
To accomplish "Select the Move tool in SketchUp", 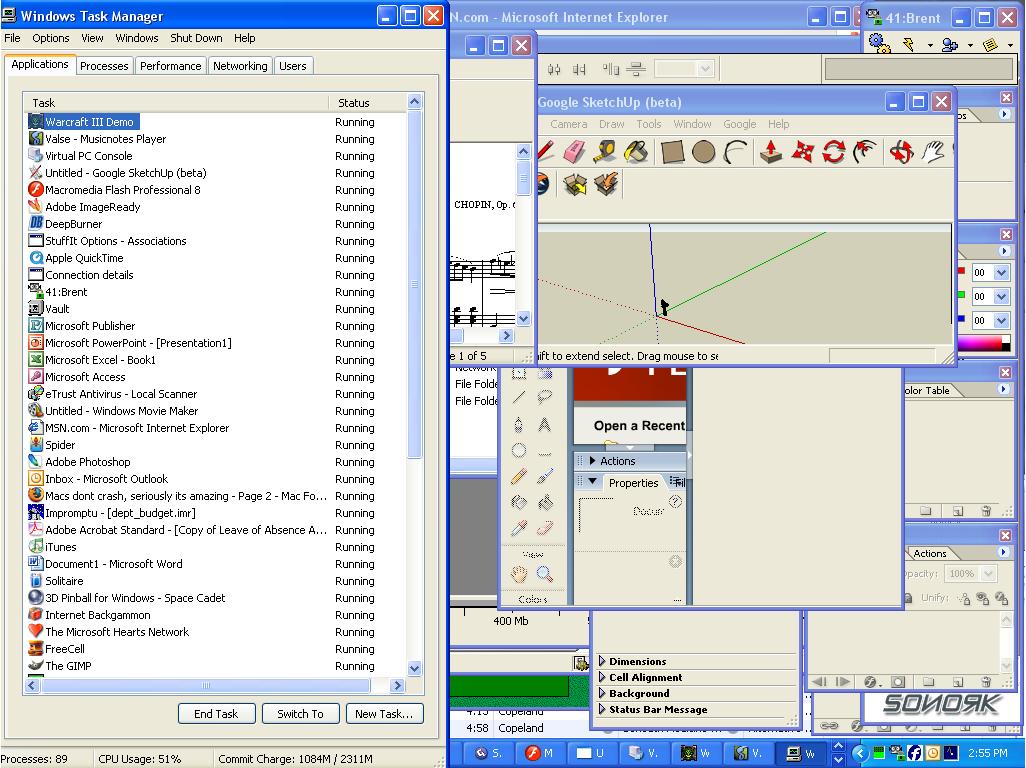I will [x=802, y=152].
